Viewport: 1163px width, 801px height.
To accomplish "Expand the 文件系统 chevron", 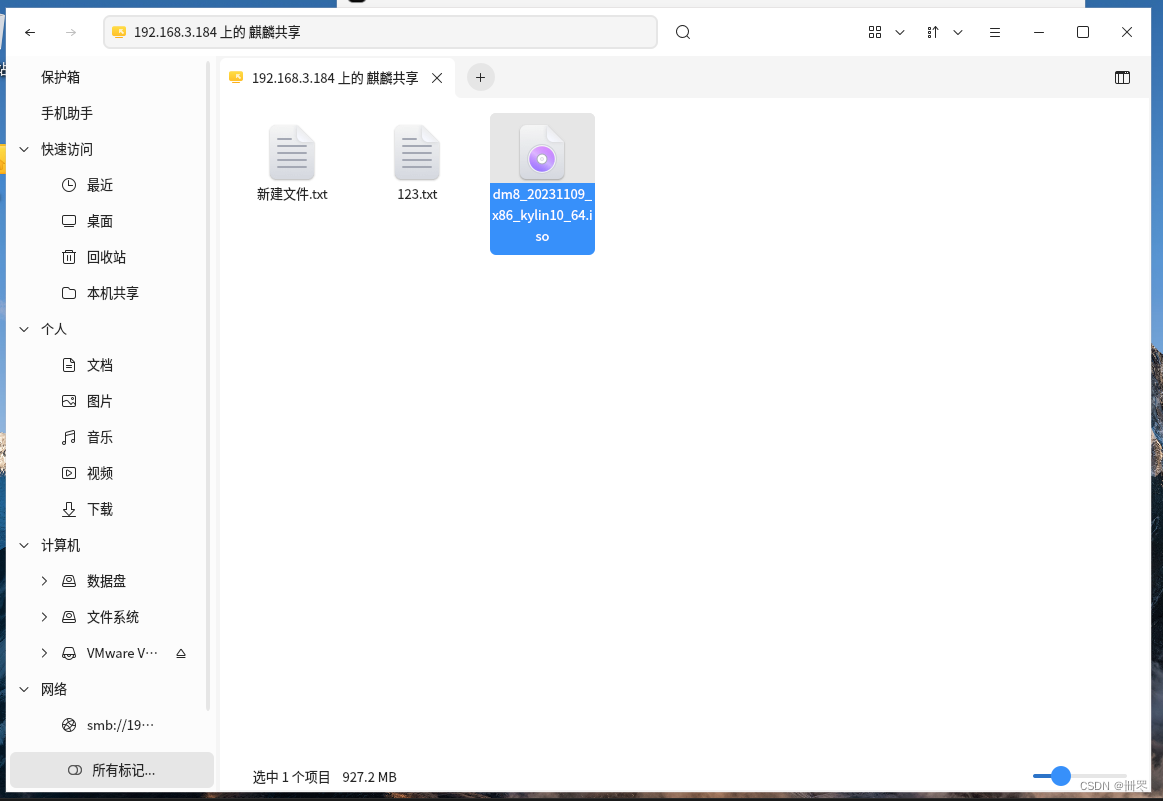I will (45, 617).
